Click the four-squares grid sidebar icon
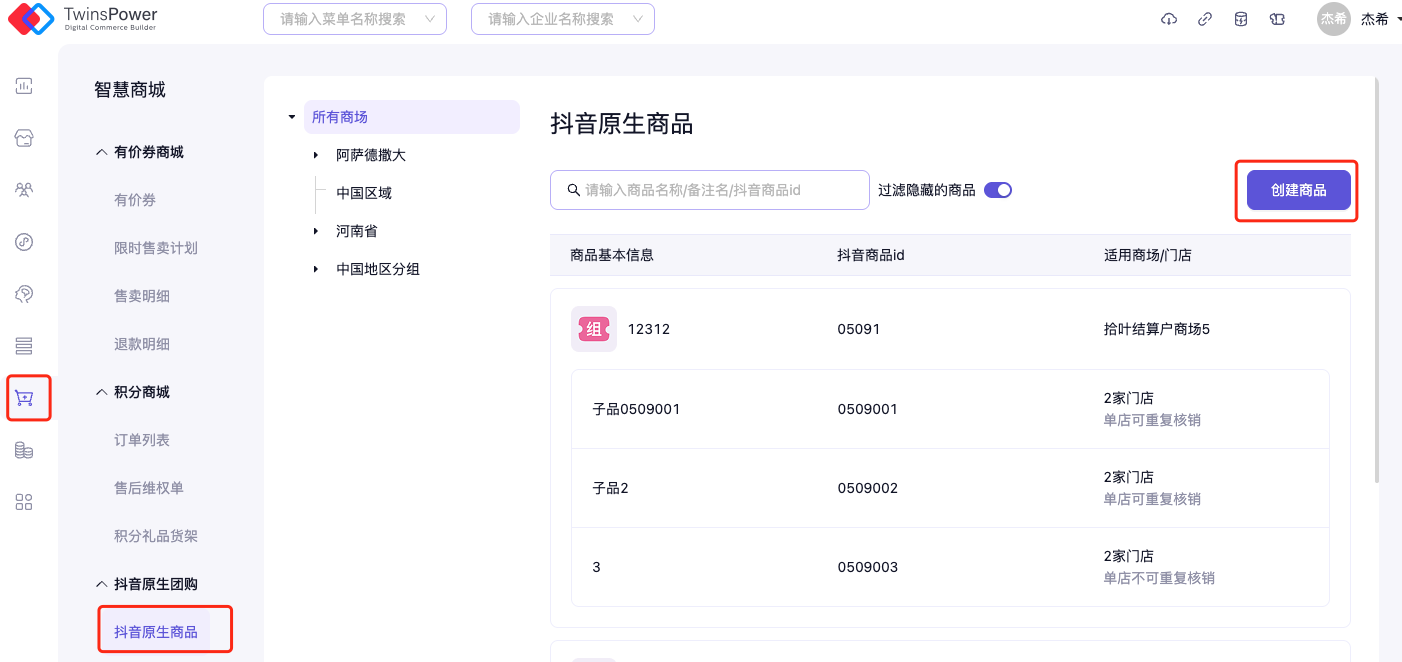The image size is (1402, 662). pos(24,502)
